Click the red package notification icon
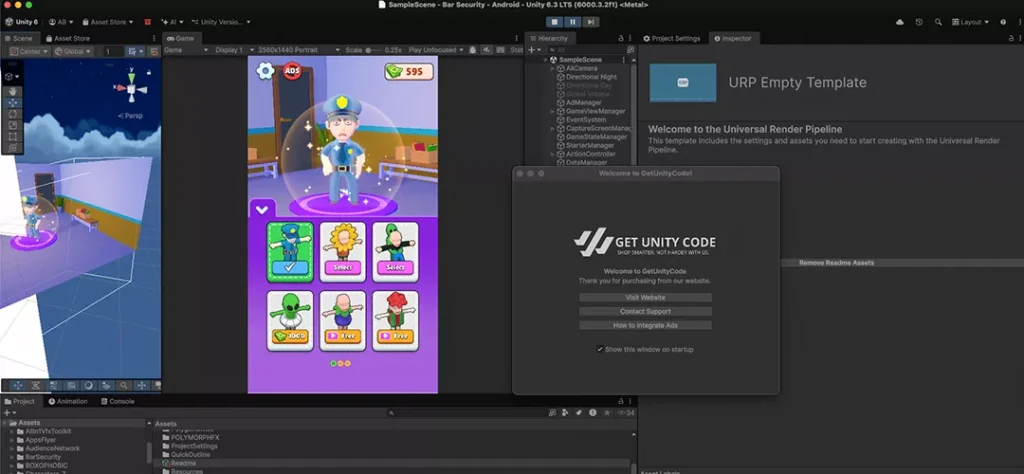 click(x=147, y=22)
